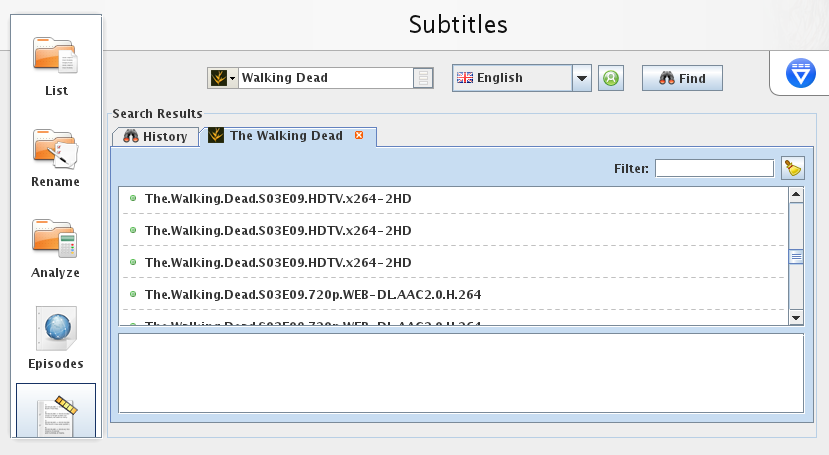
Task: Click the empty download area below results
Action: click(x=461, y=373)
